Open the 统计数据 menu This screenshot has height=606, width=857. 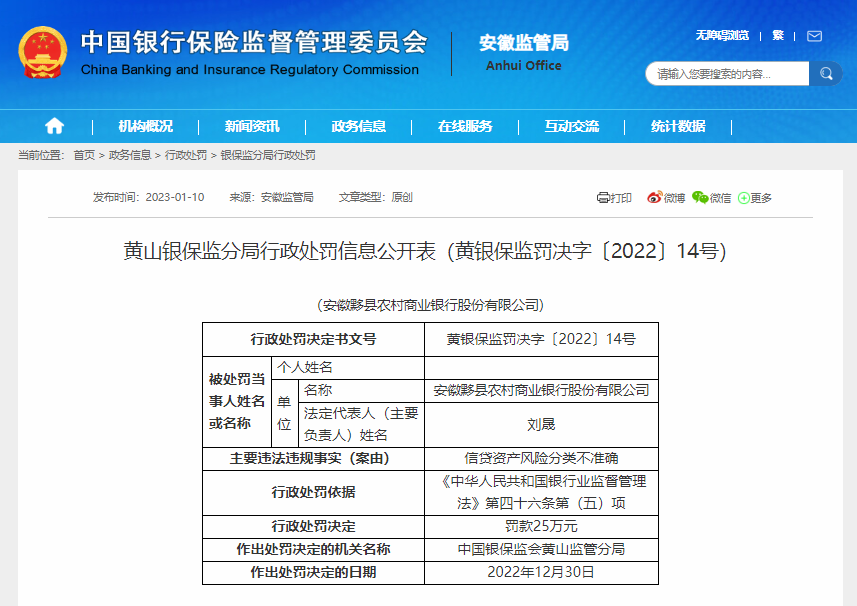pos(678,126)
